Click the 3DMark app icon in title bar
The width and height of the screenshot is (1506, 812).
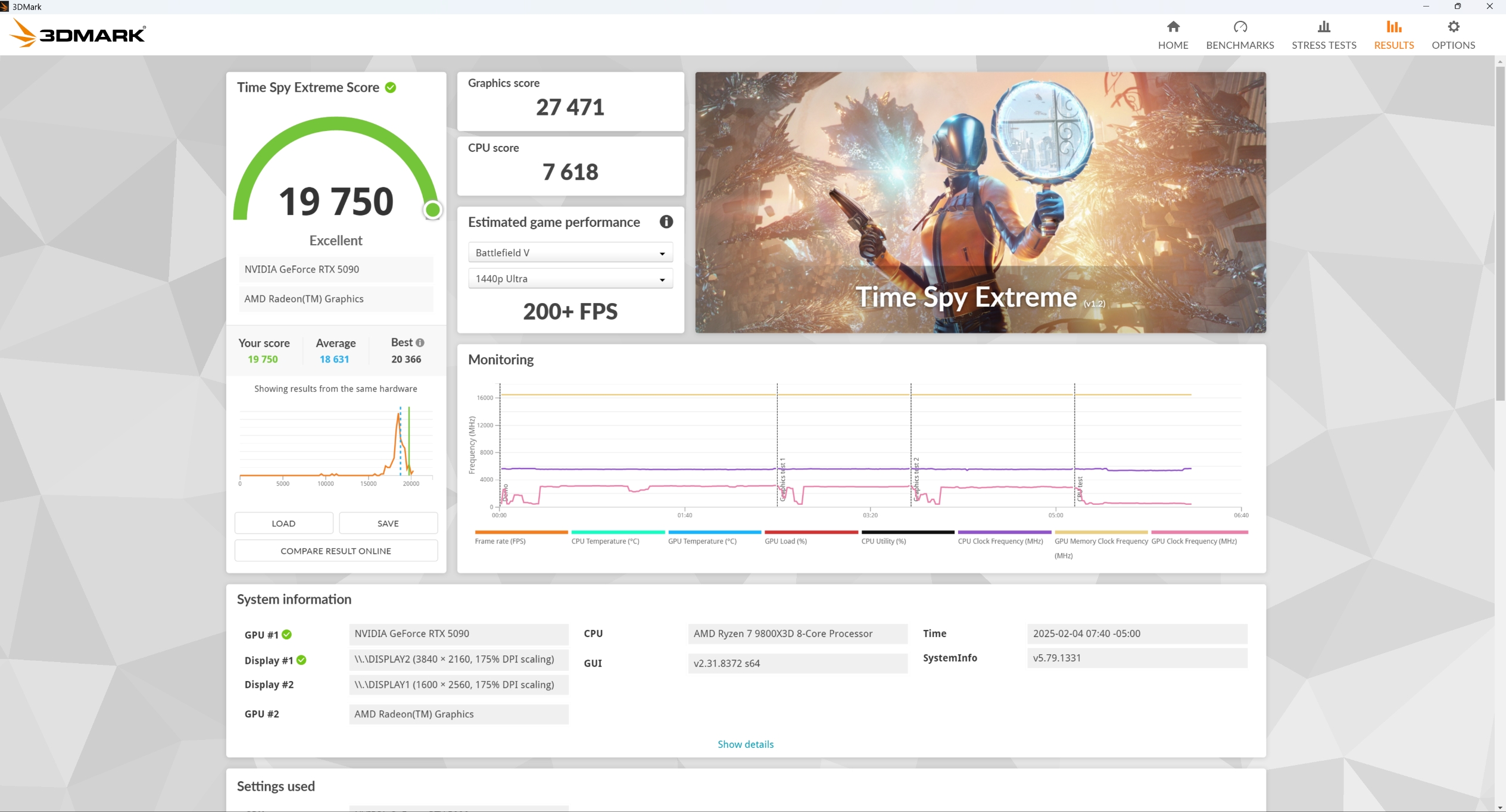[x=5, y=7]
